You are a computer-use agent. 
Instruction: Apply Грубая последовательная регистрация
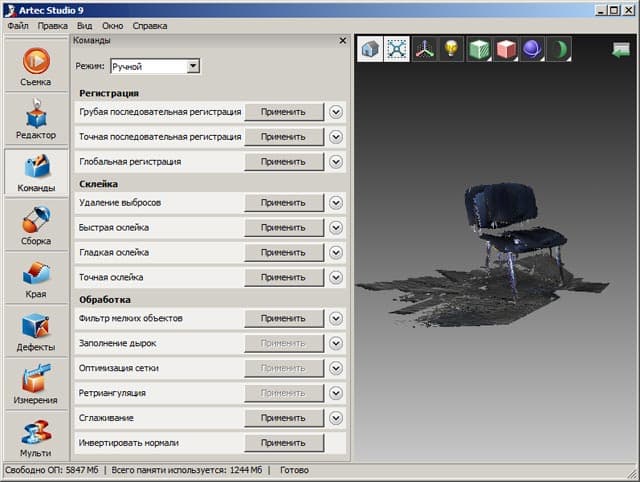(x=284, y=112)
